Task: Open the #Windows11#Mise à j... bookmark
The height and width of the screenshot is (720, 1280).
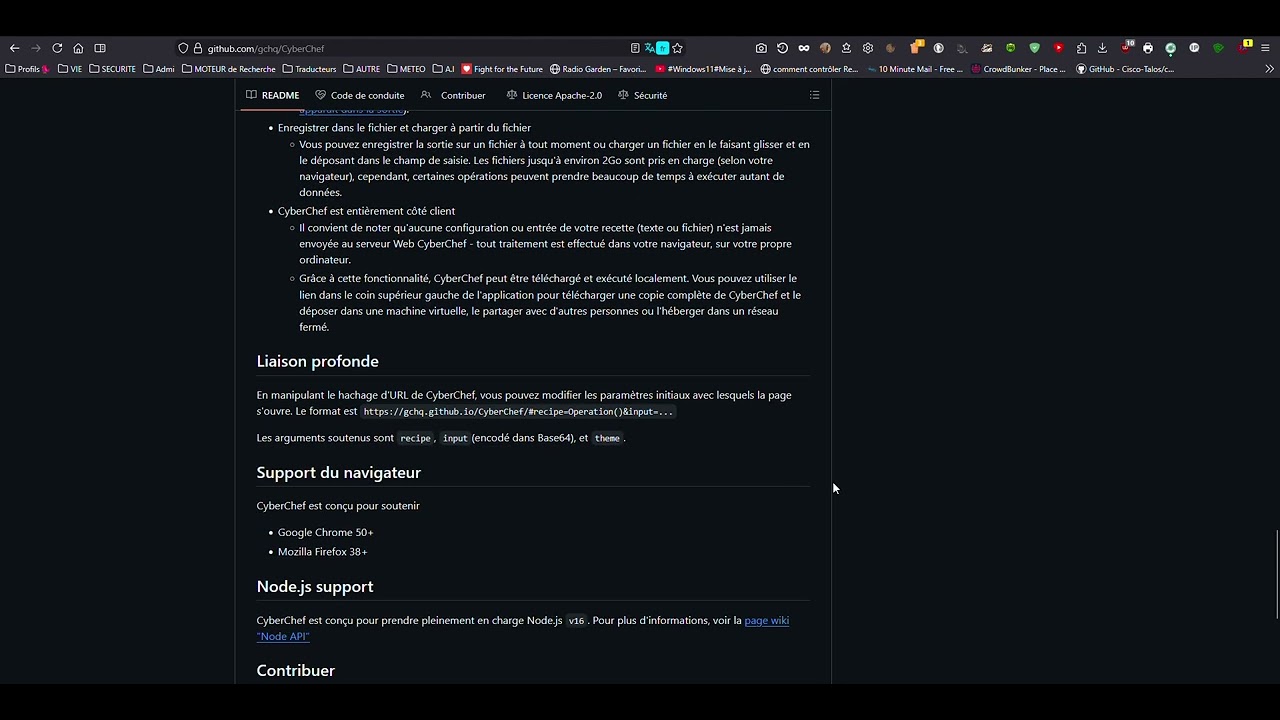Action: pyautogui.click(x=703, y=69)
